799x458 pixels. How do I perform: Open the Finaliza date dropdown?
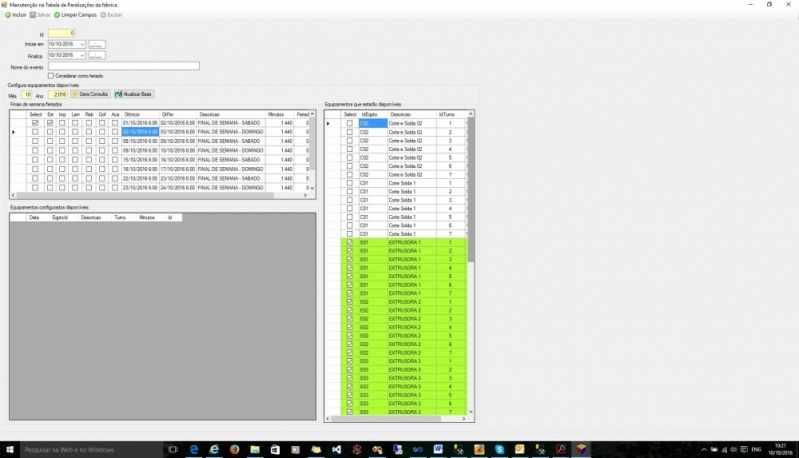82,56
